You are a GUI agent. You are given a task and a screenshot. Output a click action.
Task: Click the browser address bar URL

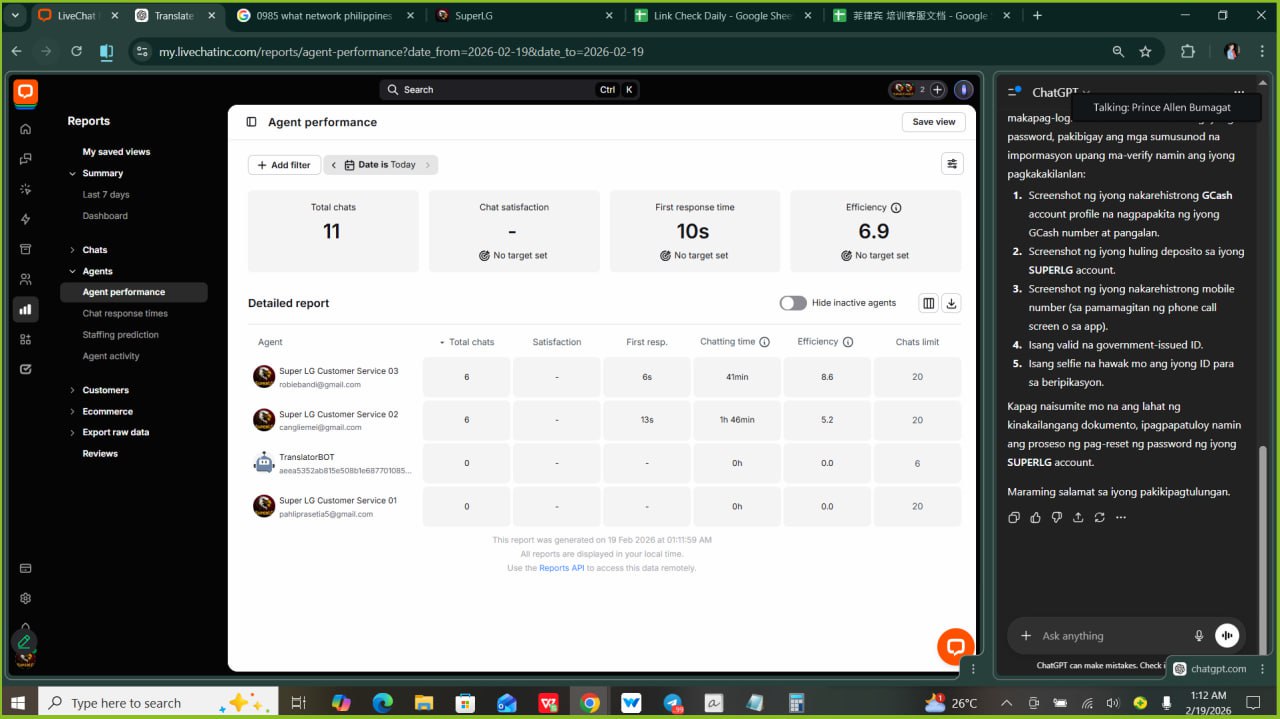401,51
